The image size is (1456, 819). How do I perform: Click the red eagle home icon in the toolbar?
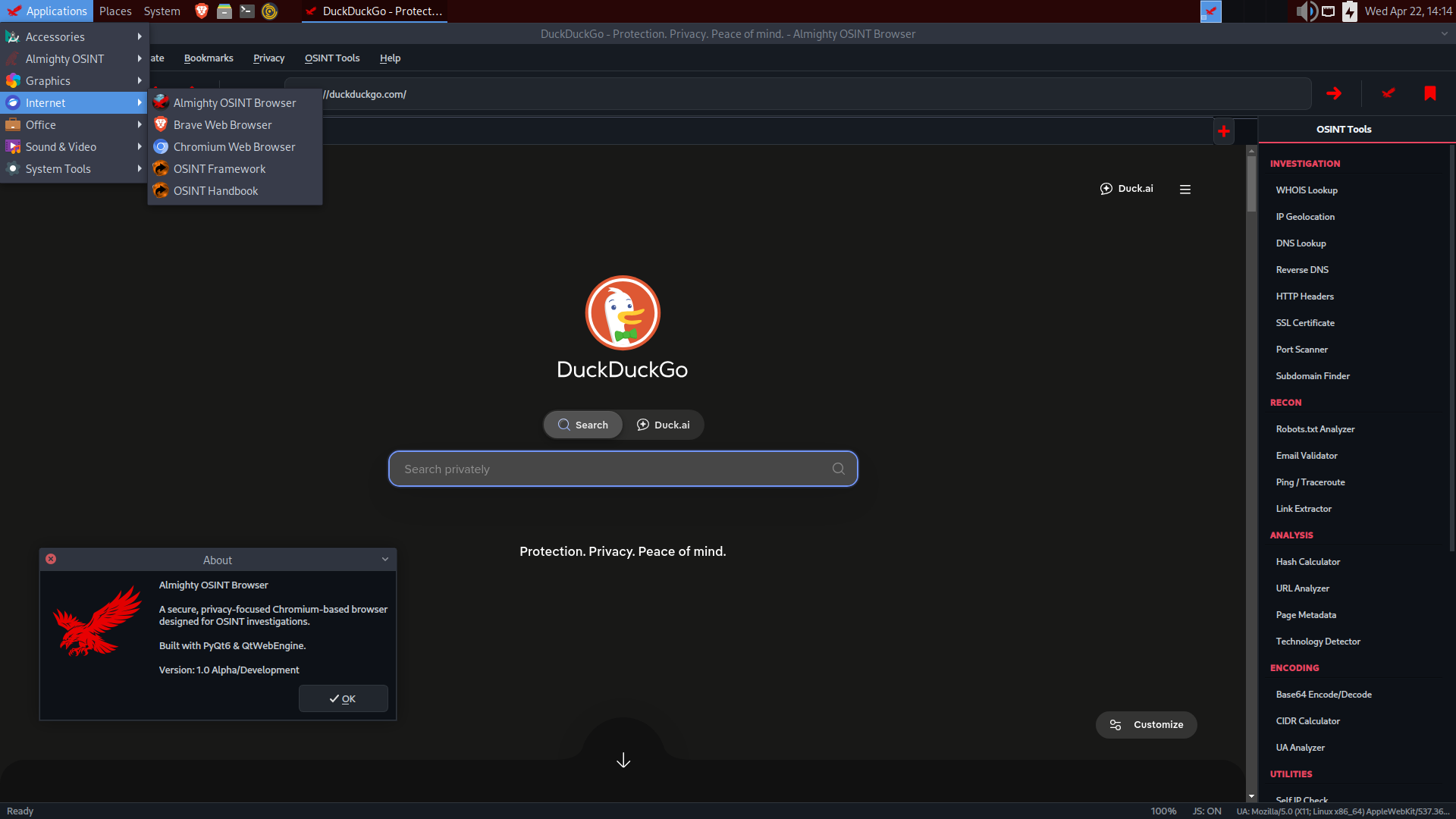1389,93
